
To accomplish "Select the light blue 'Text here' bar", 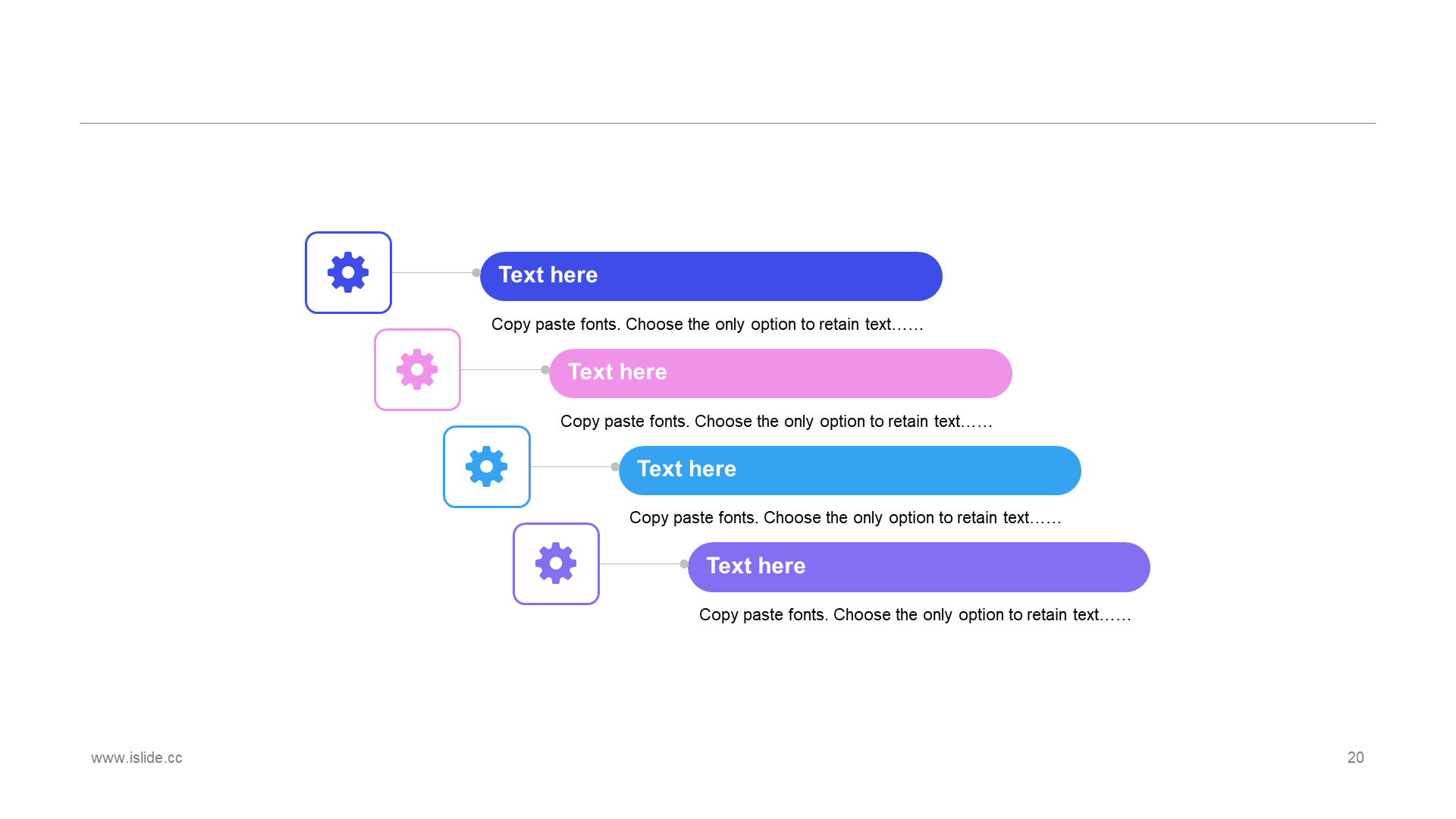I will click(850, 470).
